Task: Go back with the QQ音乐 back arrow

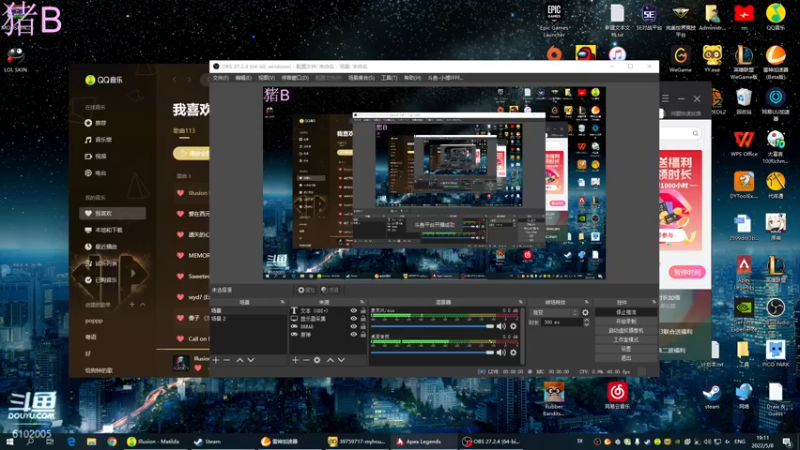Action: pos(174,80)
